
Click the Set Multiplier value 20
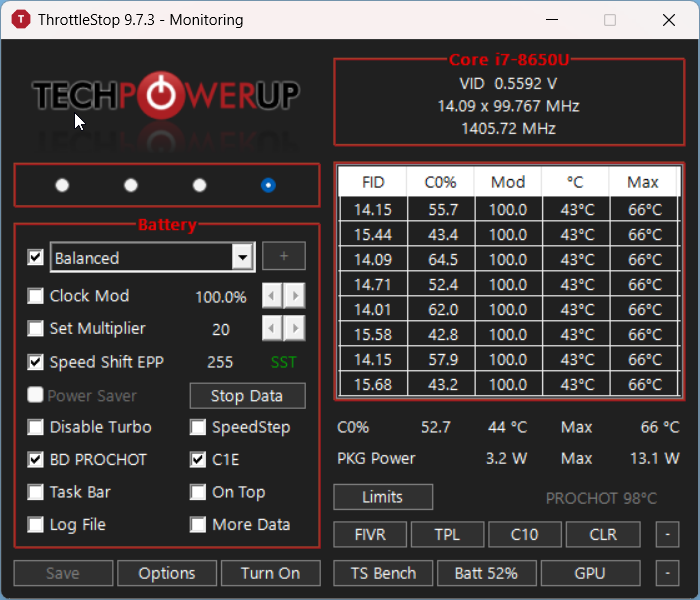click(x=221, y=329)
